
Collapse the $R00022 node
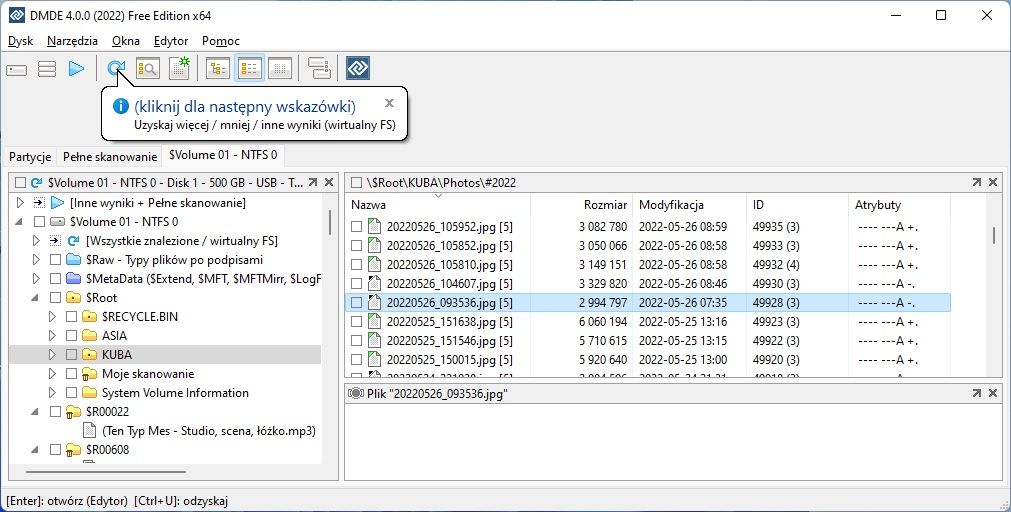(35, 412)
